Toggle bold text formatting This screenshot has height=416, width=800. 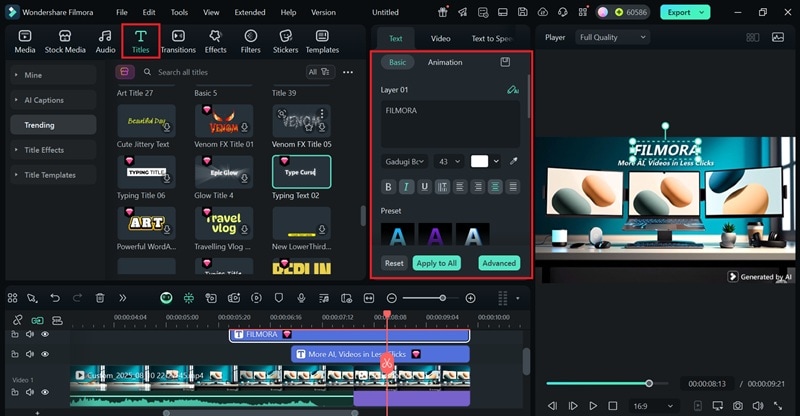388,187
